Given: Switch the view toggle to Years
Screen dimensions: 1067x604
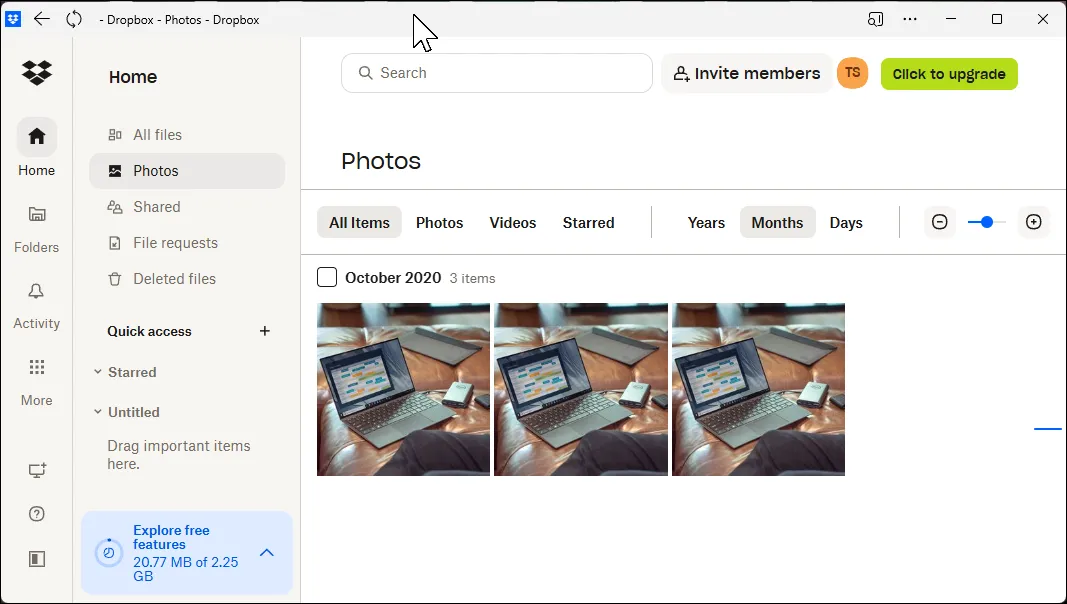Looking at the screenshot, I should 706,222.
